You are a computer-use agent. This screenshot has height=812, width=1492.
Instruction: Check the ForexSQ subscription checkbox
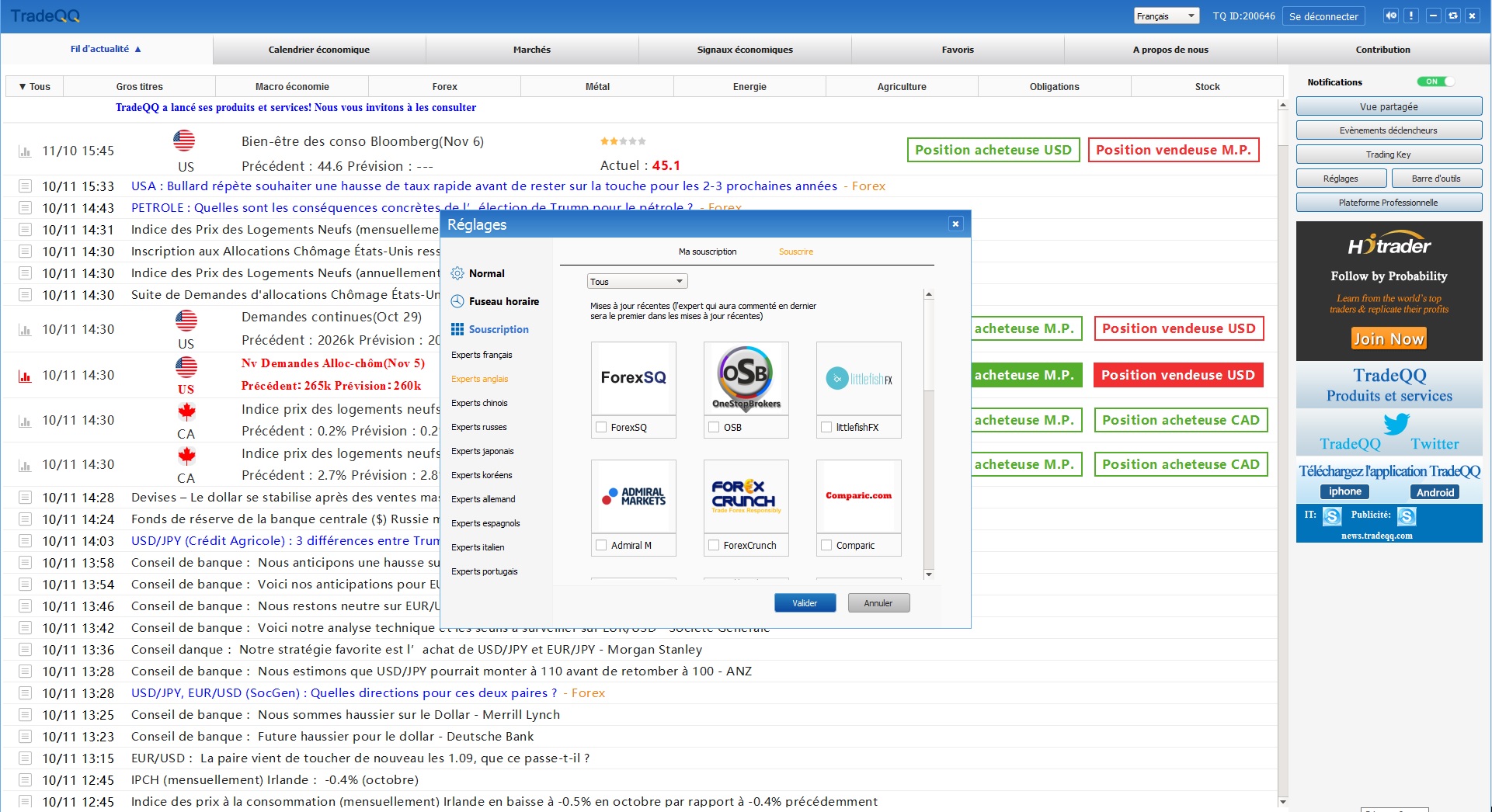pos(601,427)
